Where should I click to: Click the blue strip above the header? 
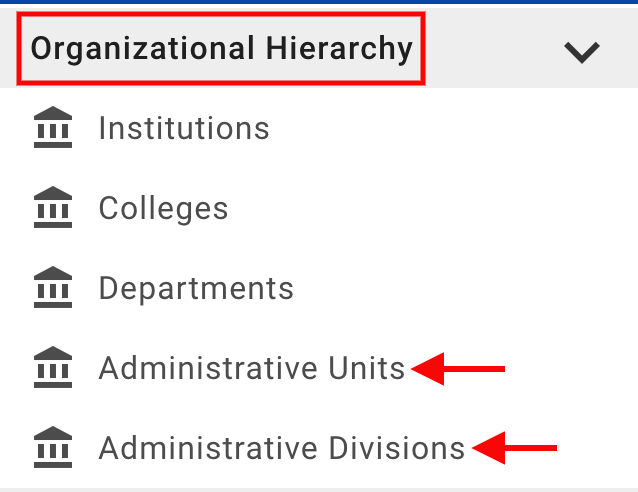click(x=319, y=3)
